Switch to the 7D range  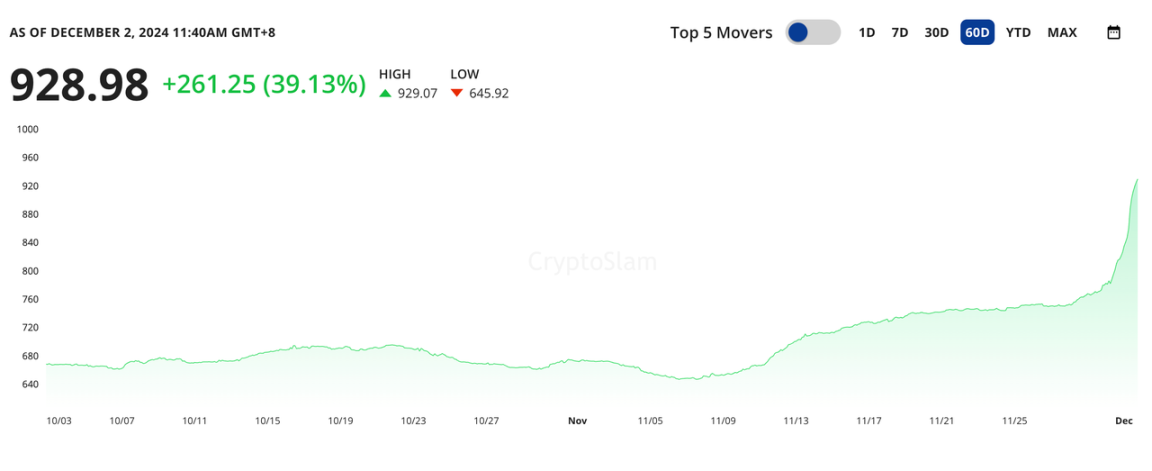[x=900, y=32]
